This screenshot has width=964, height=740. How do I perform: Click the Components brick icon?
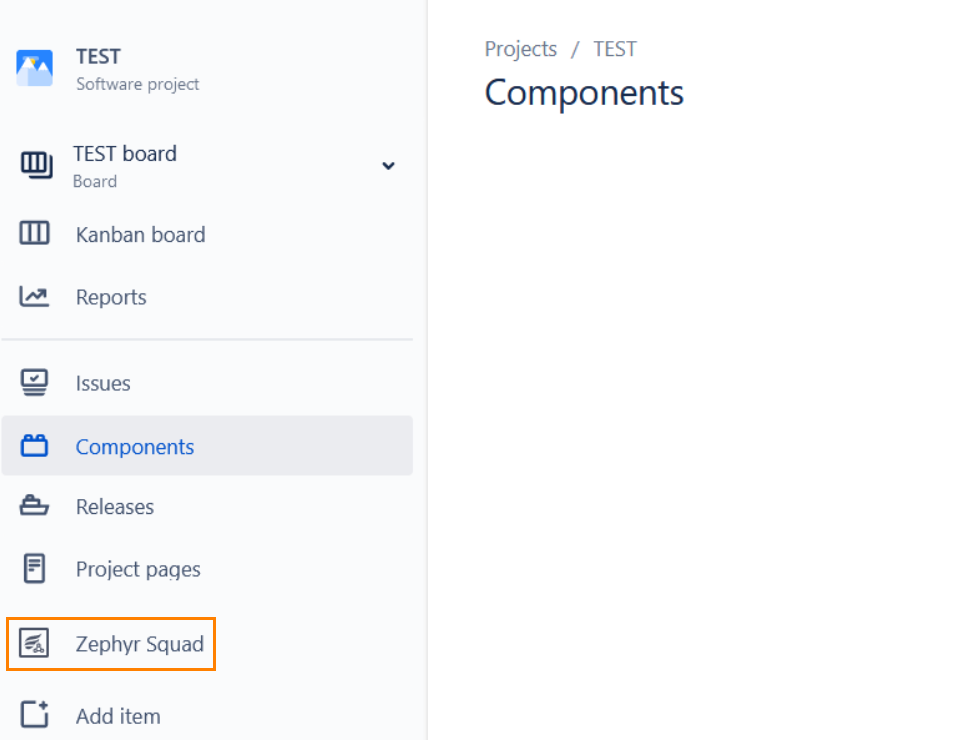(35, 447)
